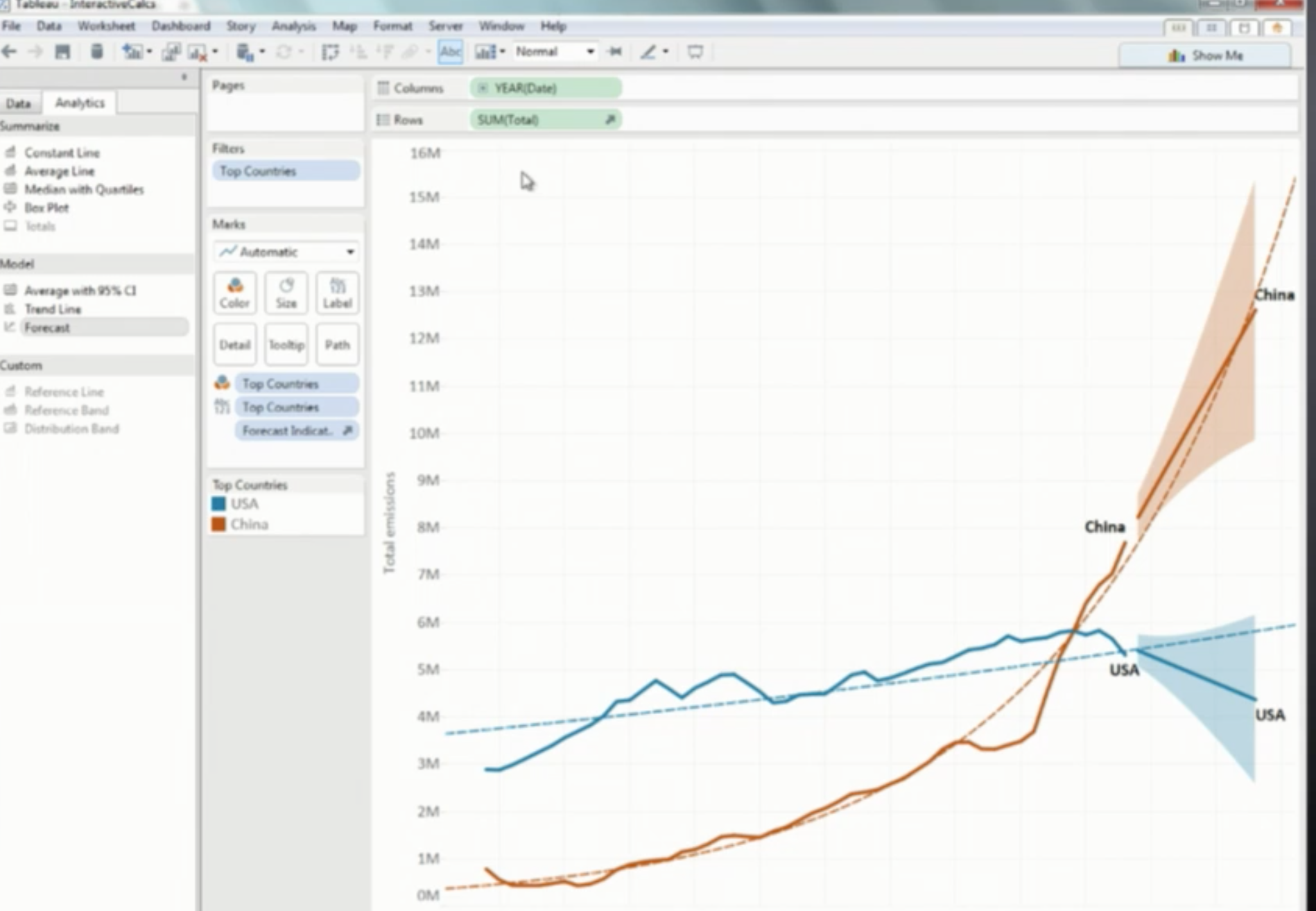Open the Analysis menu
The image size is (1316, 911).
coord(293,26)
